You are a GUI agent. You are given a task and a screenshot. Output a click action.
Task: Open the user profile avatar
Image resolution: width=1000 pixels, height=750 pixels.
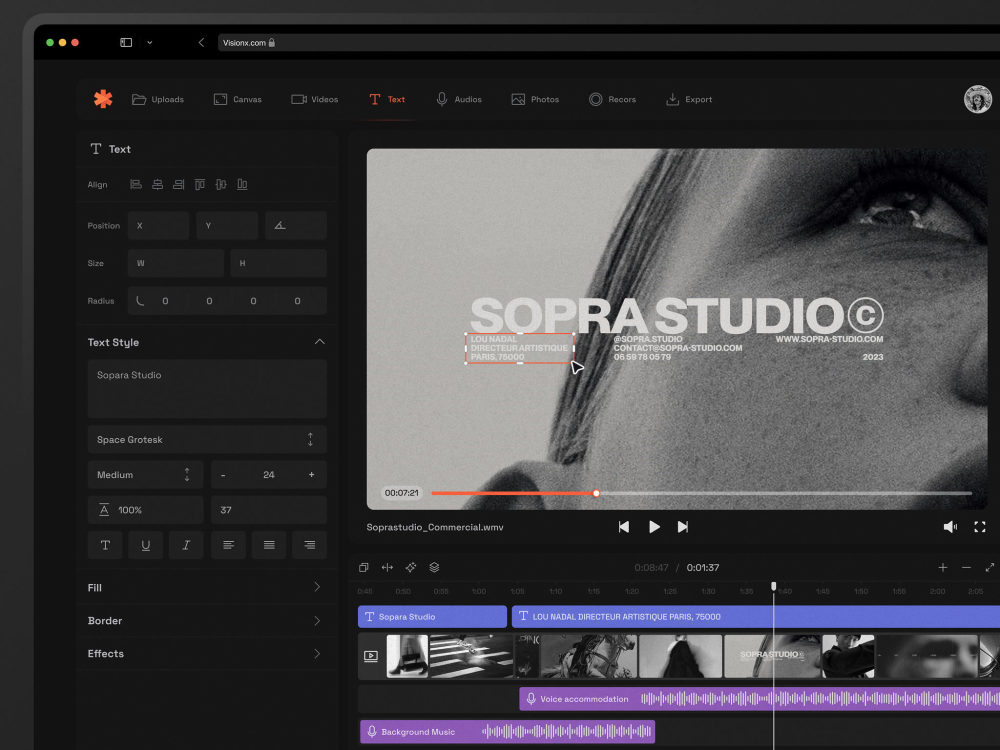[977, 99]
